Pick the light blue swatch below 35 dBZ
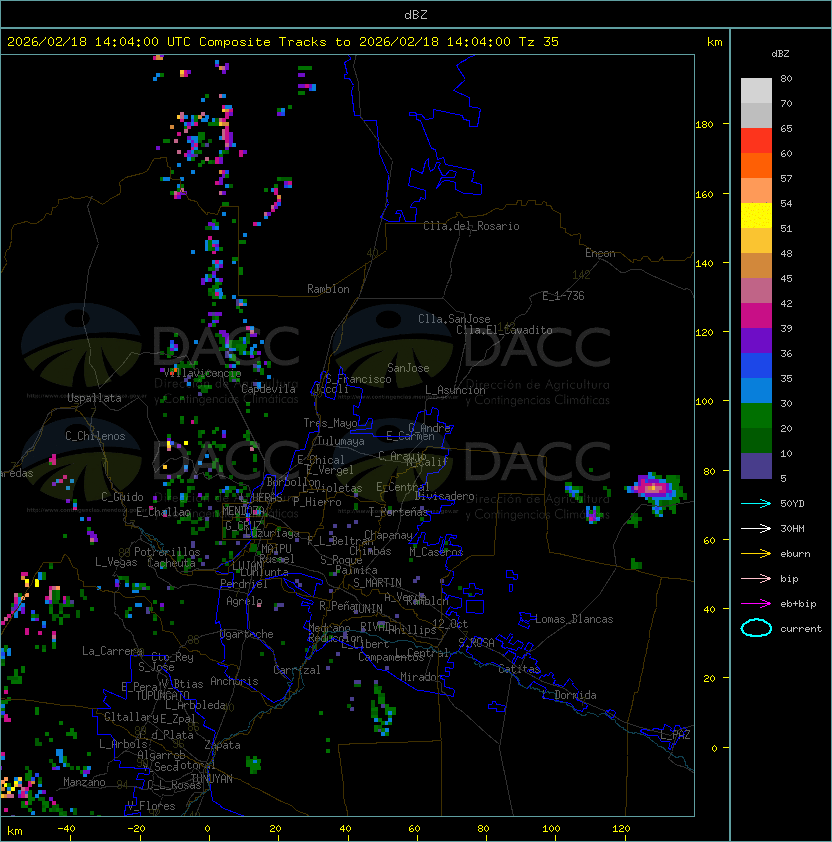 pos(756,391)
